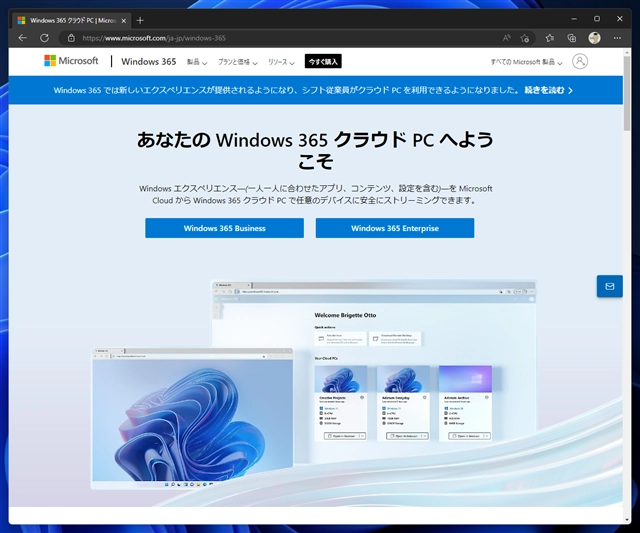Go back with the browser back arrow
The width and height of the screenshot is (640, 533).
coord(22,38)
